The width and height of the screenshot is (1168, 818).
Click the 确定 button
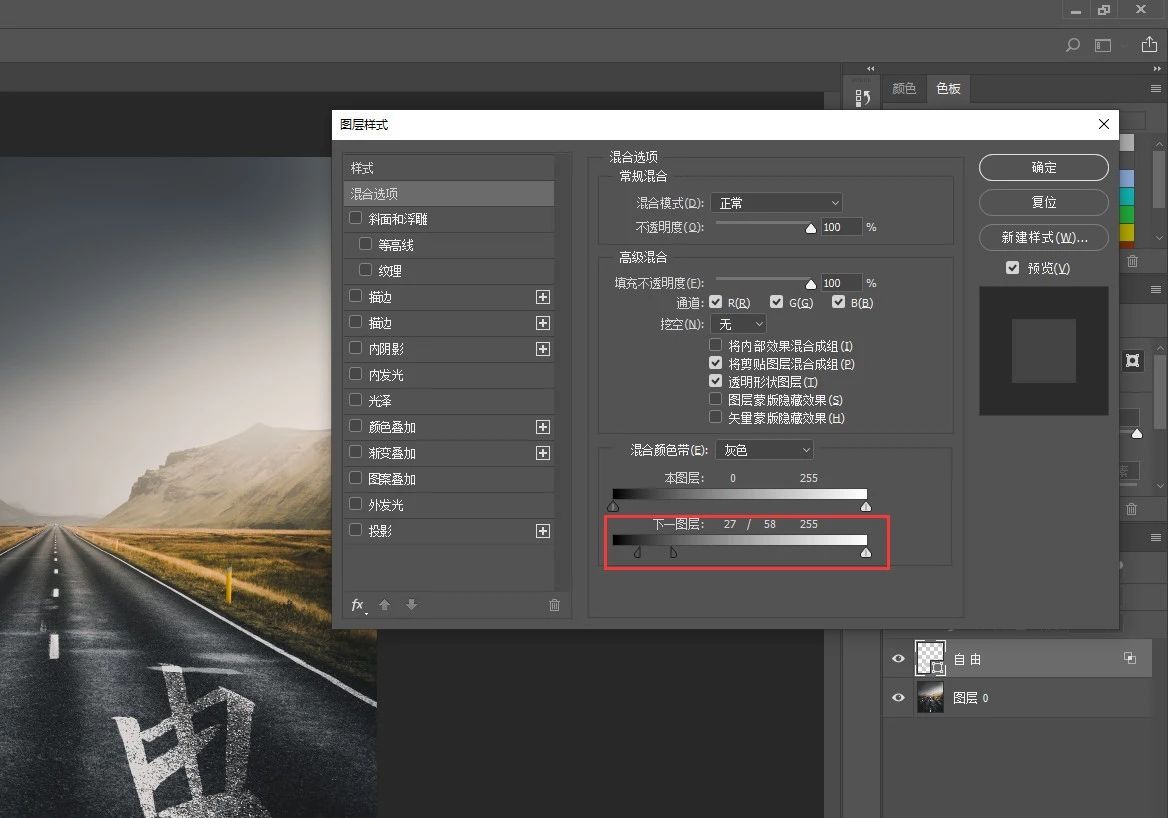tap(1043, 168)
